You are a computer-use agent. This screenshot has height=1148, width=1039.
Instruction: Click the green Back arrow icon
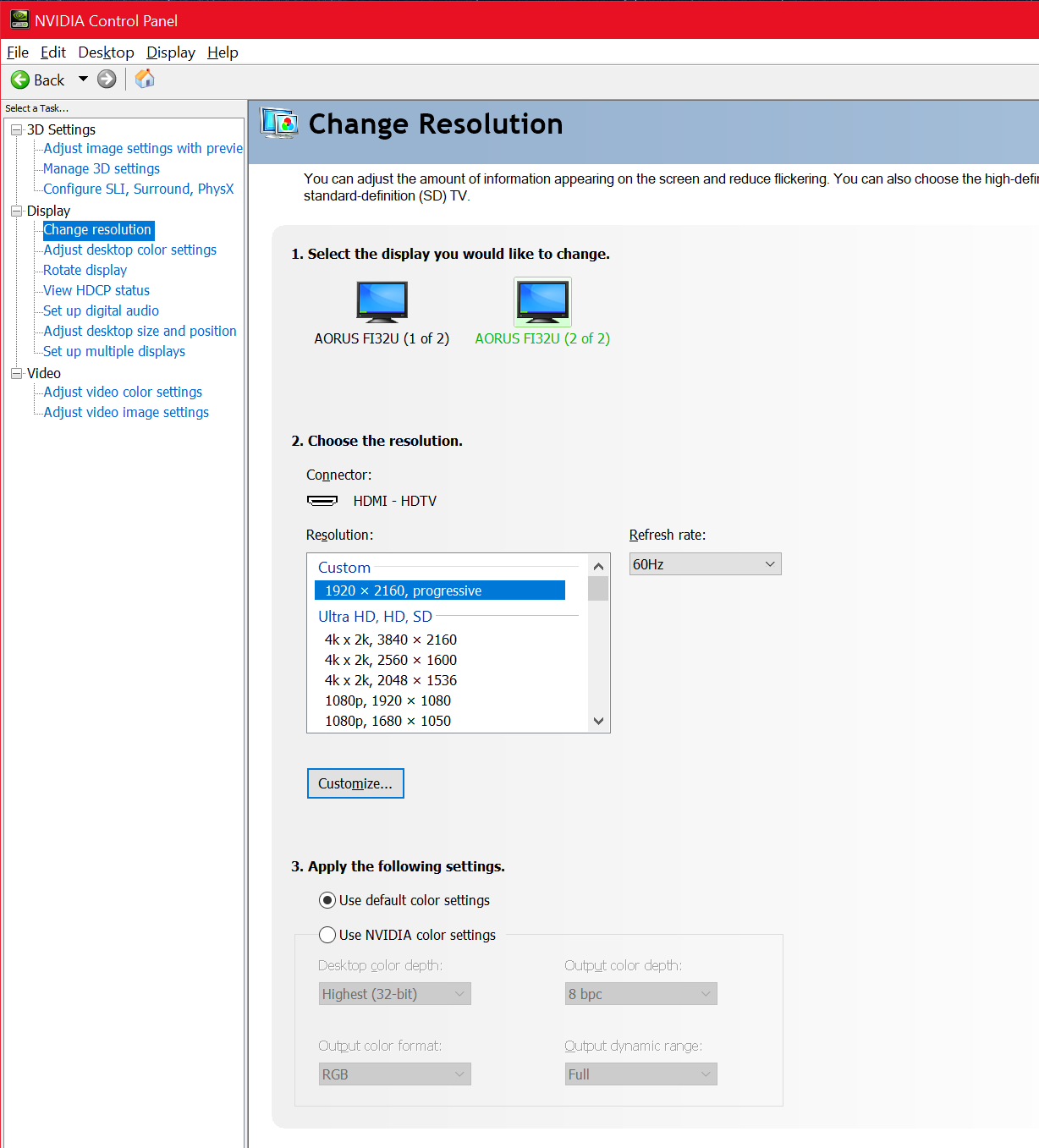click(x=20, y=80)
